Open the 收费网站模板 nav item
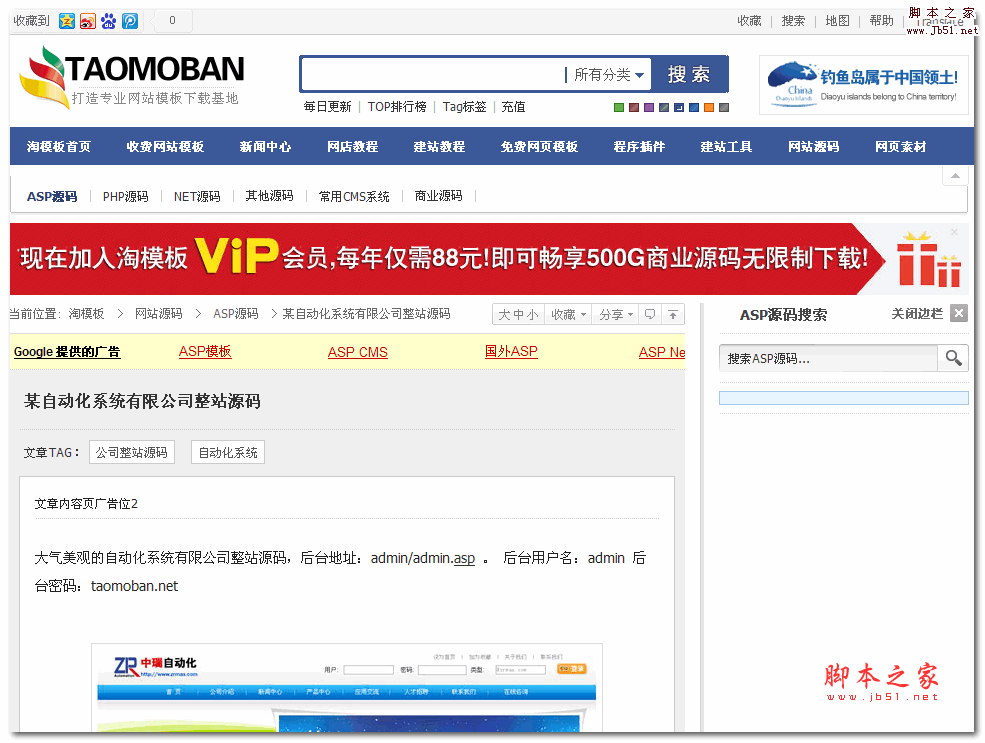 click(165, 146)
